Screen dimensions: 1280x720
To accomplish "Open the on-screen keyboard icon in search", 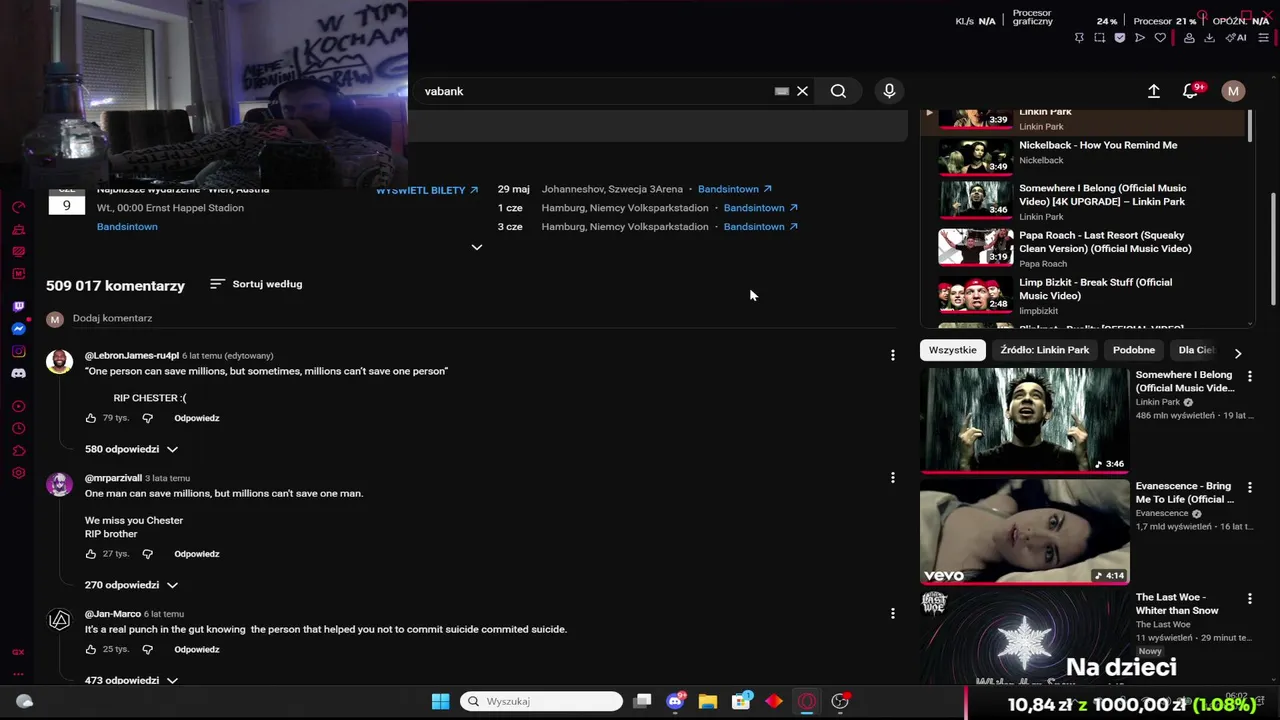I will [782, 91].
